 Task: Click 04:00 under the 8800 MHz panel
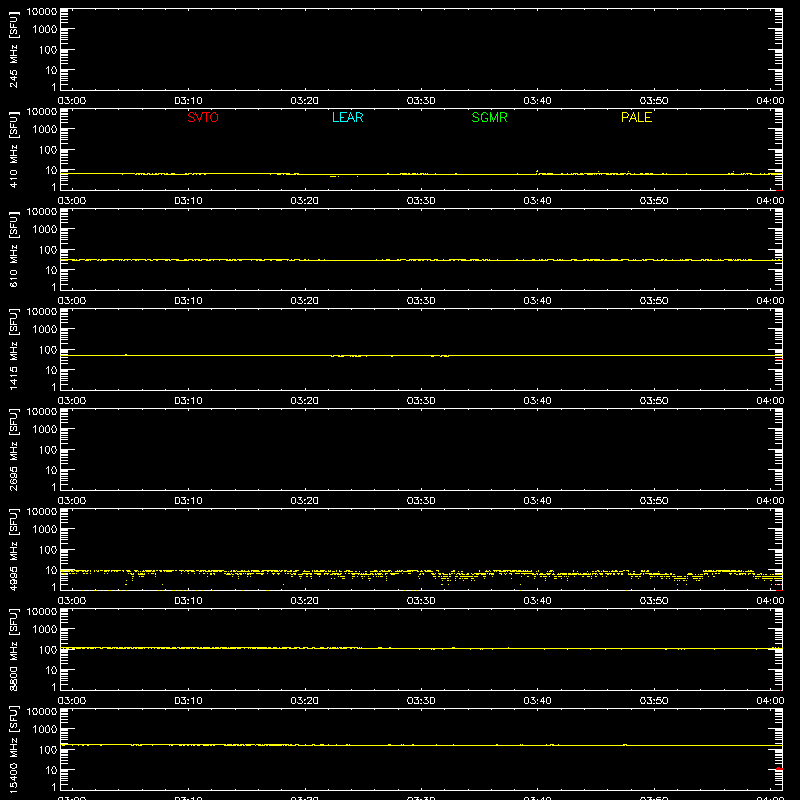[770, 701]
